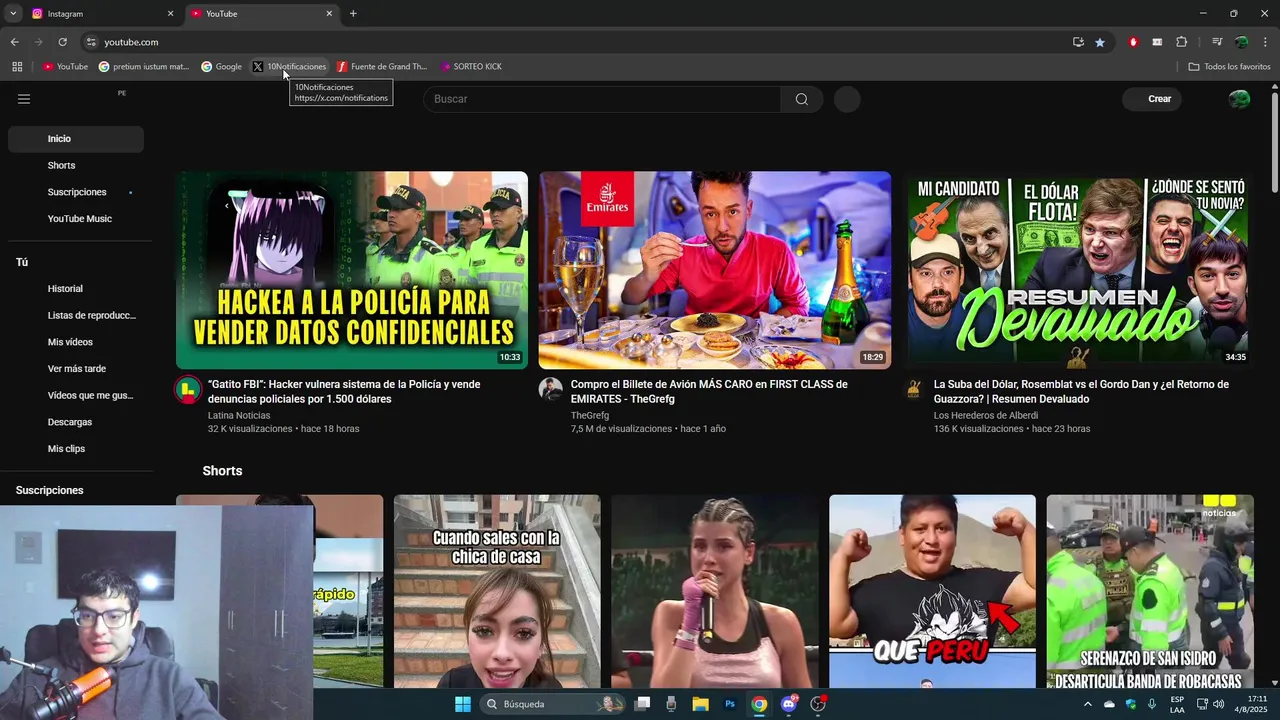Click the Crear button
The width and height of the screenshot is (1280, 720).
(1152, 99)
